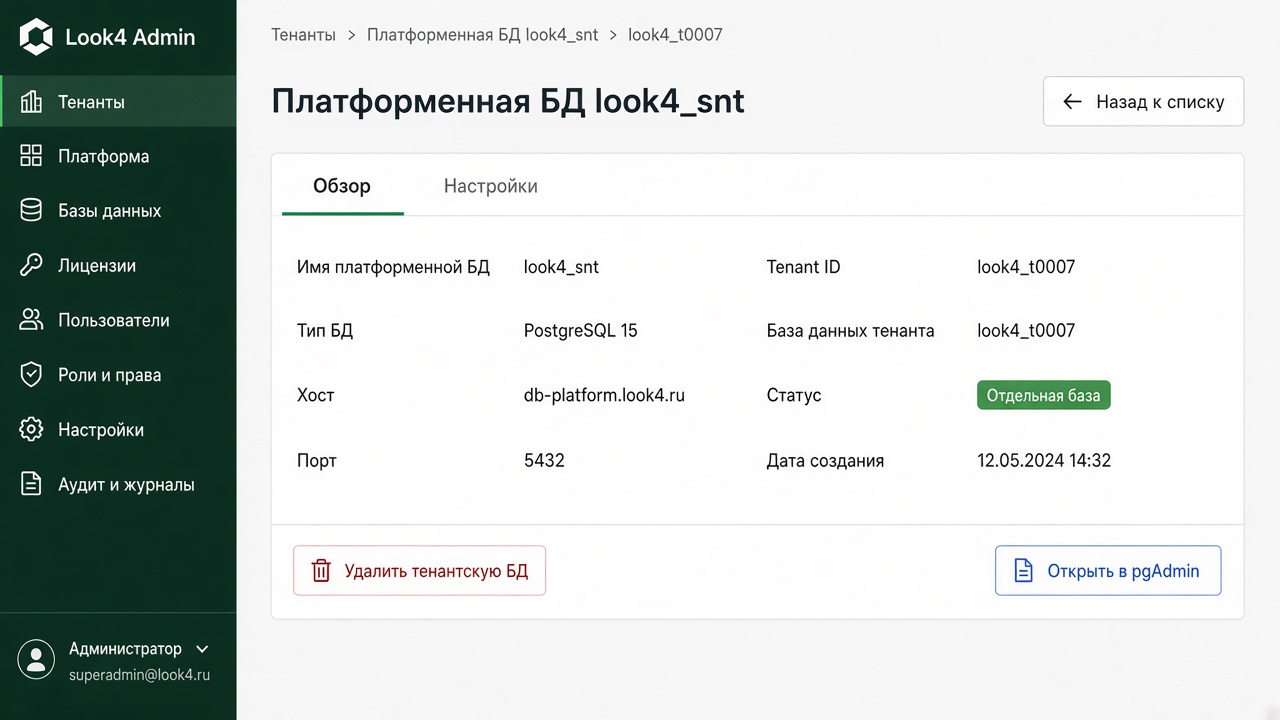Screen dimensions: 1280x720
Task: Switch to the Обзор tab
Action: 342,186
